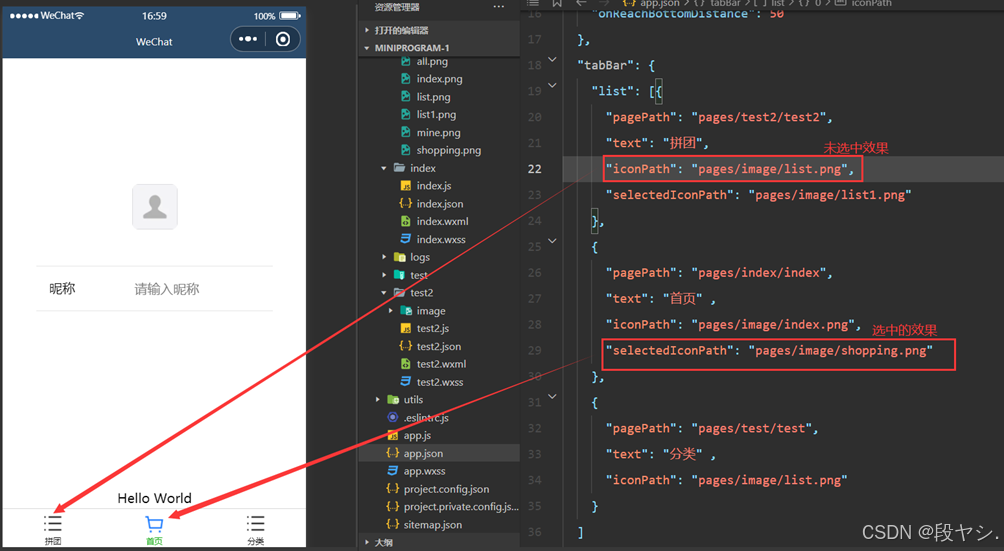
Task: Switch to the 首页 shopping cart tab
Action: click(x=154, y=529)
